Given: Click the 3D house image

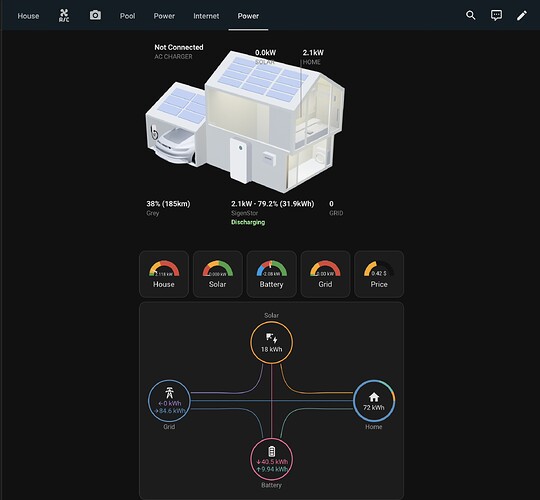Looking at the screenshot, I should click(245, 122).
